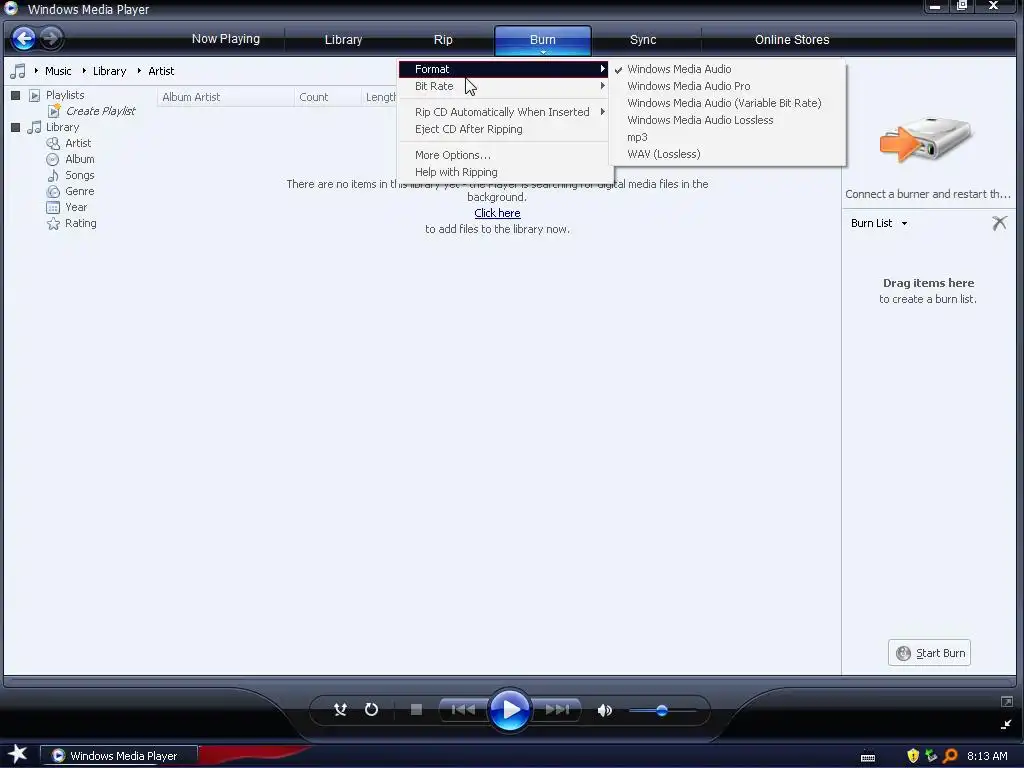The width and height of the screenshot is (1024, 768).
Task: Open the Artist view icon
Action: [53, 143]
